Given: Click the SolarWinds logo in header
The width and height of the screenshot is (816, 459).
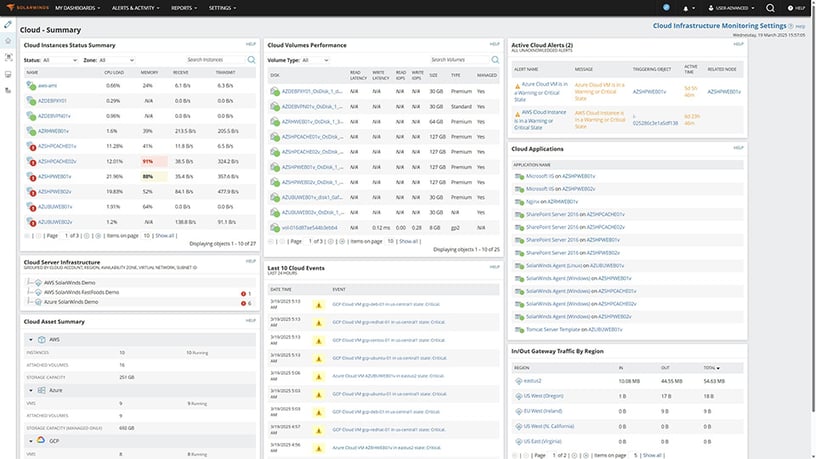Looking at the screenshot, I should 26,7.
